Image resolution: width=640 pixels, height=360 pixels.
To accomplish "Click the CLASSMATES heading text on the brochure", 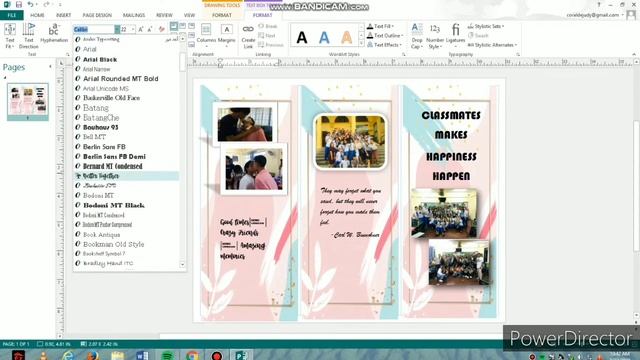I will pyautogui.click(x=451, y=116).
